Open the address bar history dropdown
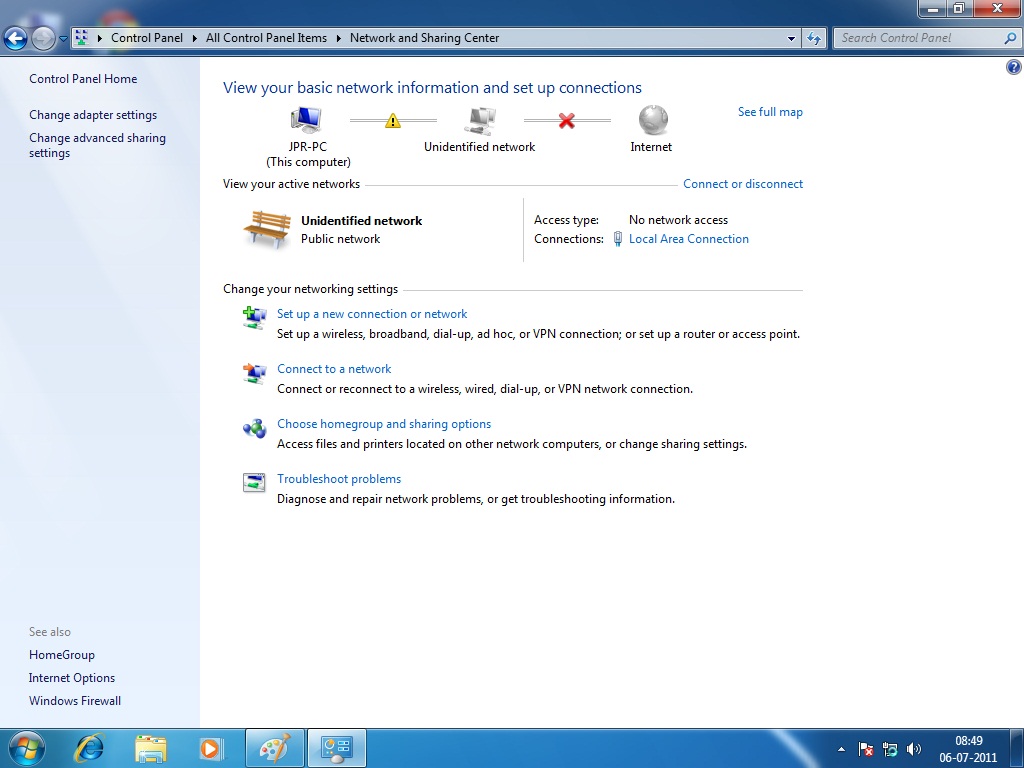This screenshot has width=1024, height=768. coord(792,39)
